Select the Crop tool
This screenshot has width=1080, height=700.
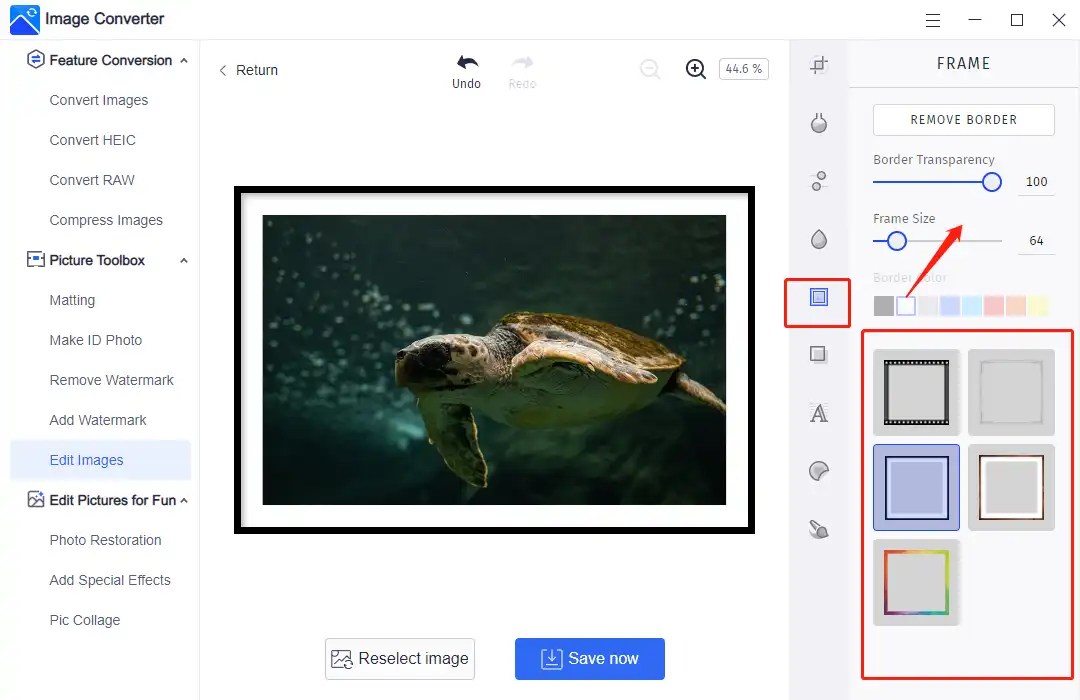point(818,64)
